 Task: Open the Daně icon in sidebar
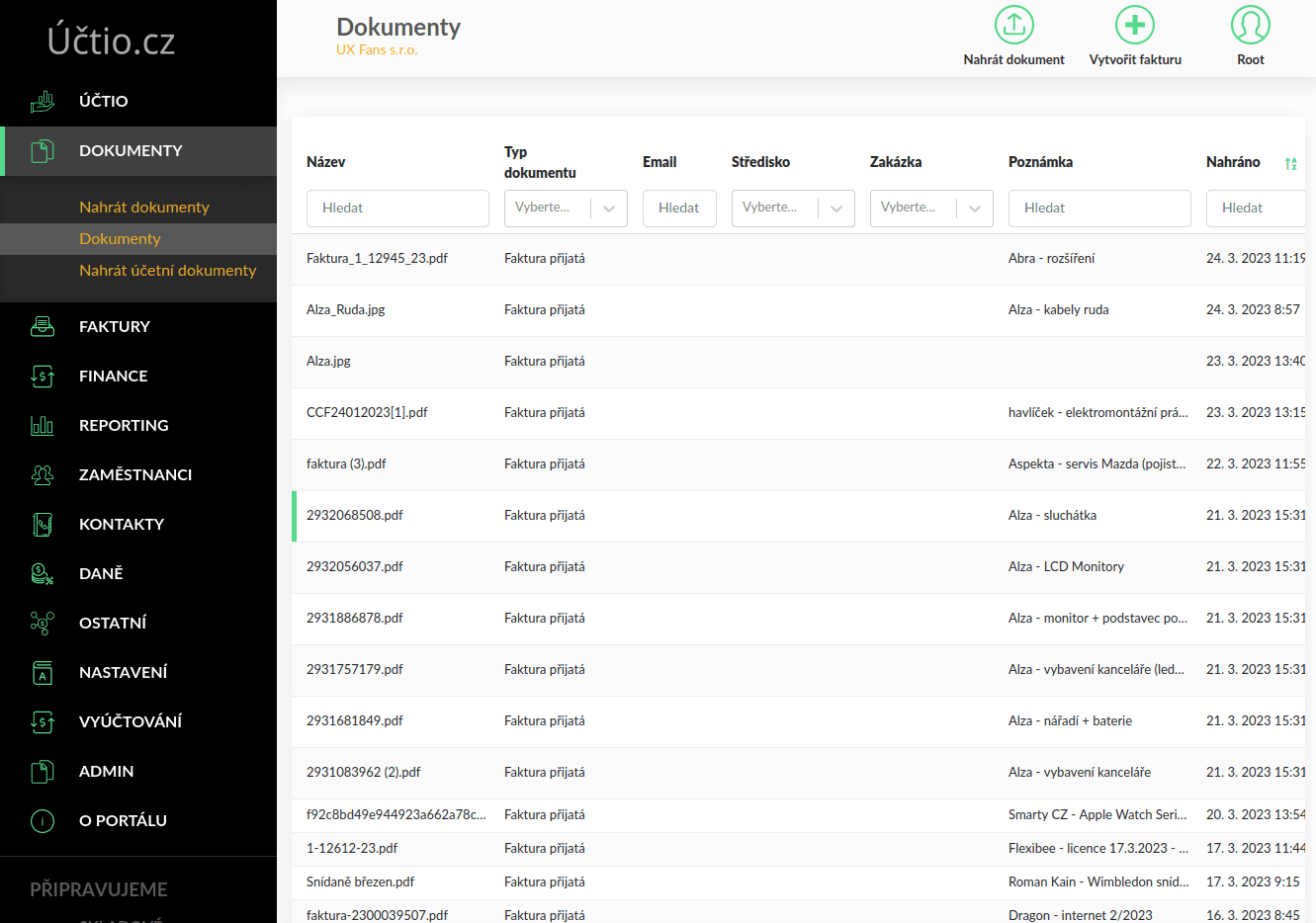43,573
